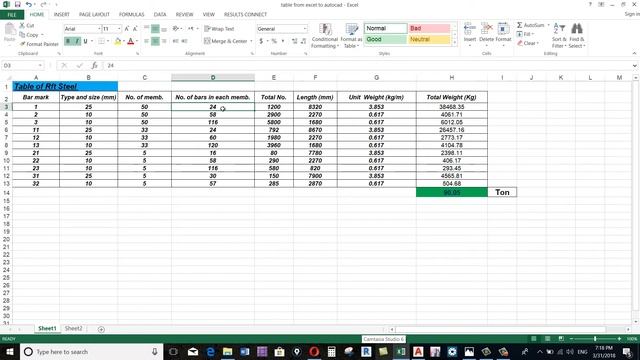Switch to the FORMULAS tab

[x=131, y=15]
